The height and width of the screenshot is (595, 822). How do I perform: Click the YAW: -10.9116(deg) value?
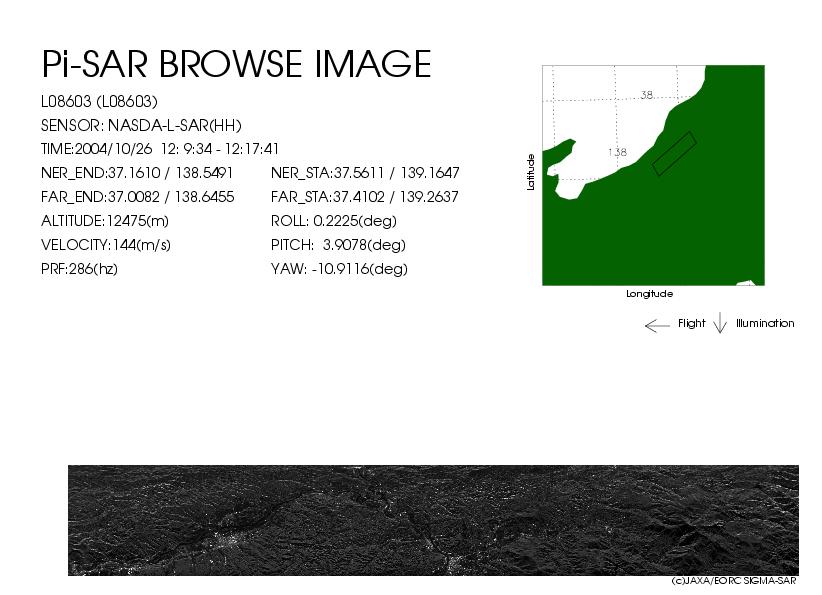339,269
